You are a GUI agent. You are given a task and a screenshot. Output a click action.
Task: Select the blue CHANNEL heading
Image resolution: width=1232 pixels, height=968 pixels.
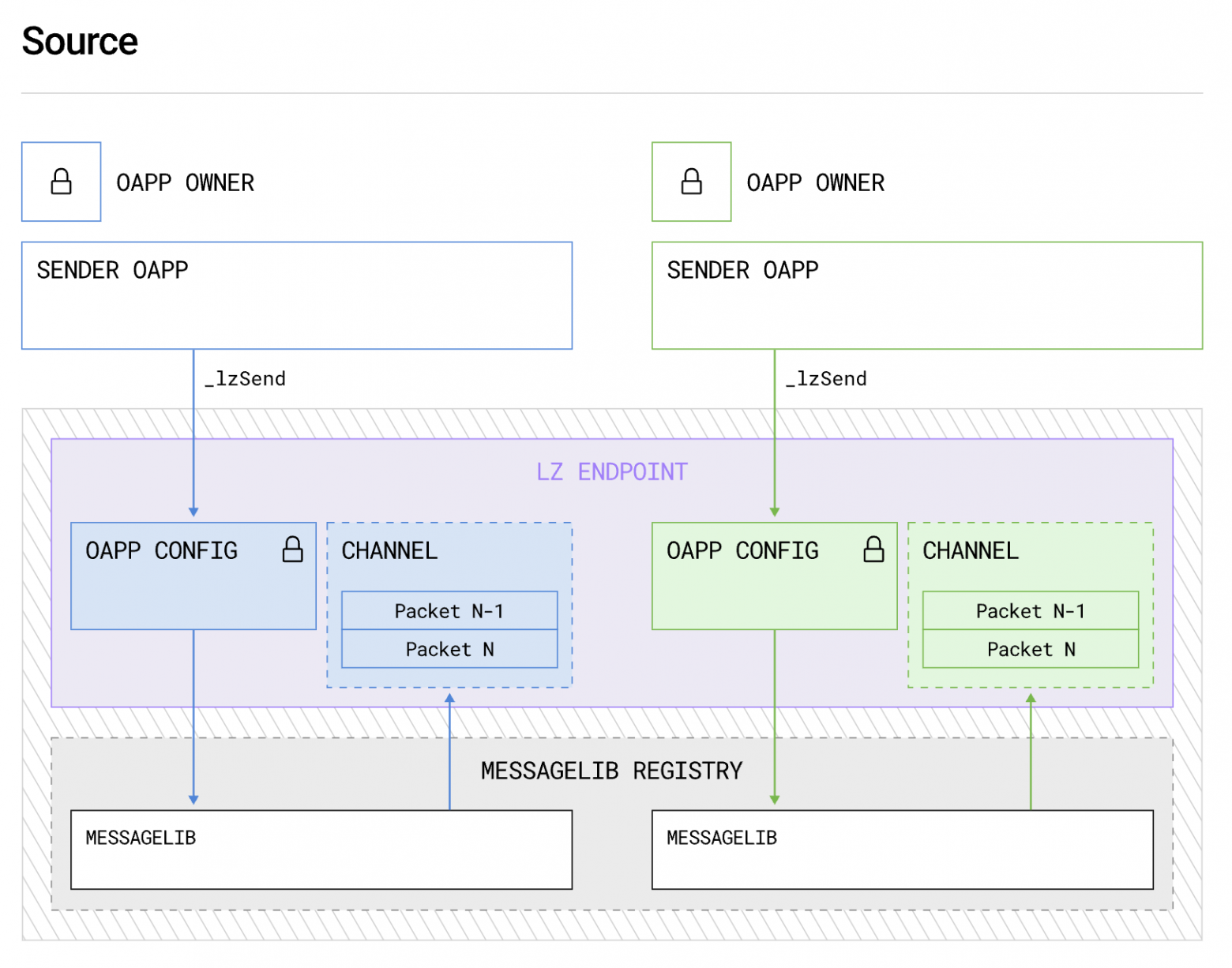point(389,550)
